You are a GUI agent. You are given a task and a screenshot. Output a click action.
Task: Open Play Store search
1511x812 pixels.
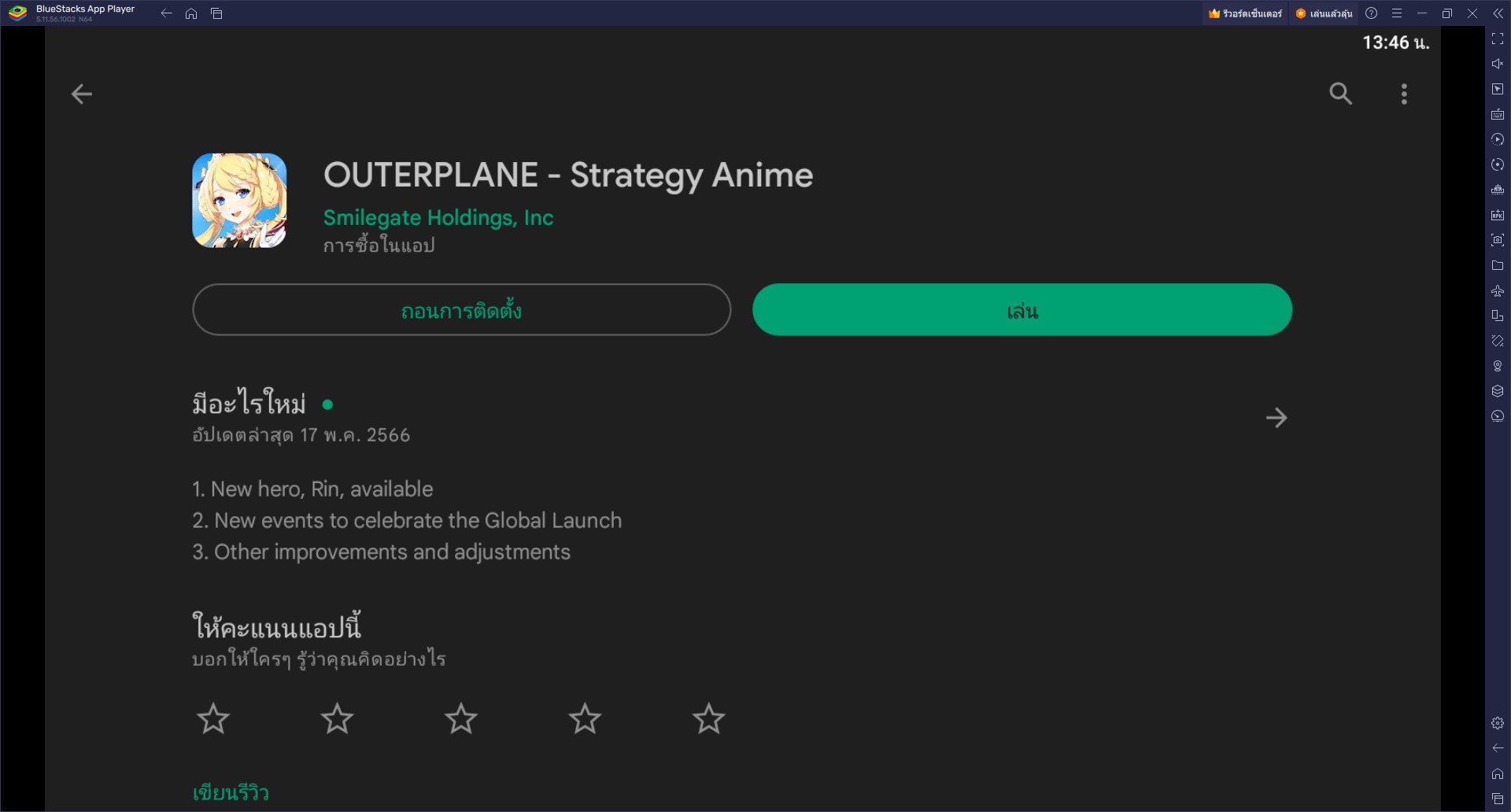1341,94
